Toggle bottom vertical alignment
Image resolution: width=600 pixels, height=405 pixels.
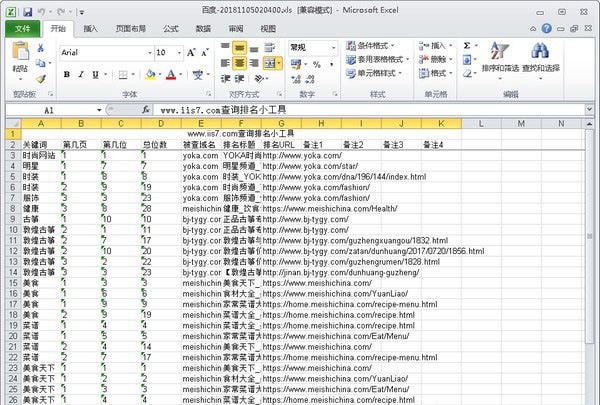(x=254, y=48)
